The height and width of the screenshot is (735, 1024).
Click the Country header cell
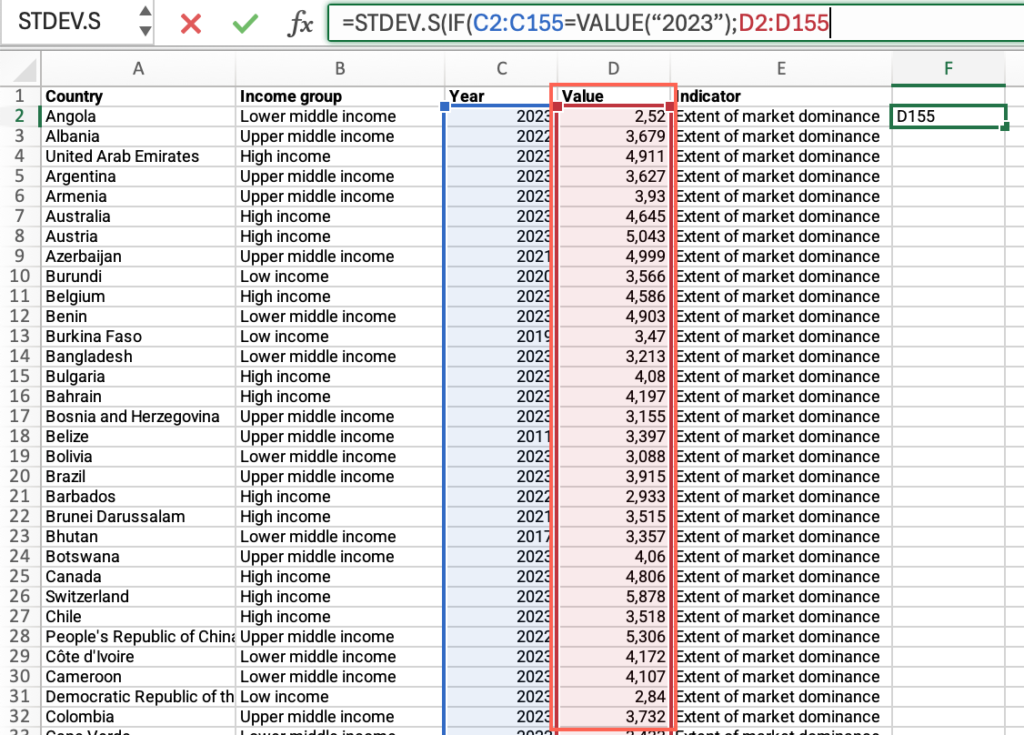[138, 96]
